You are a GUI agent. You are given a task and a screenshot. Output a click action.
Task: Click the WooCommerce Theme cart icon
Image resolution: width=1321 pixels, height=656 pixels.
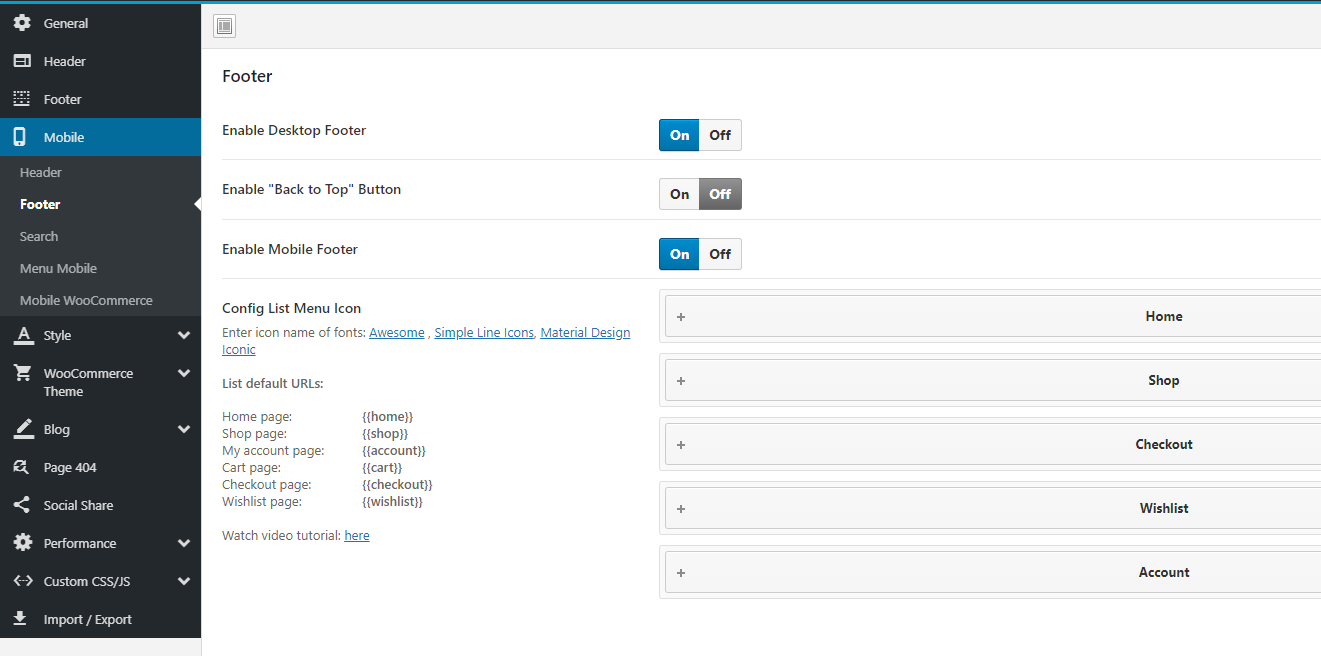tap(22, 373)
